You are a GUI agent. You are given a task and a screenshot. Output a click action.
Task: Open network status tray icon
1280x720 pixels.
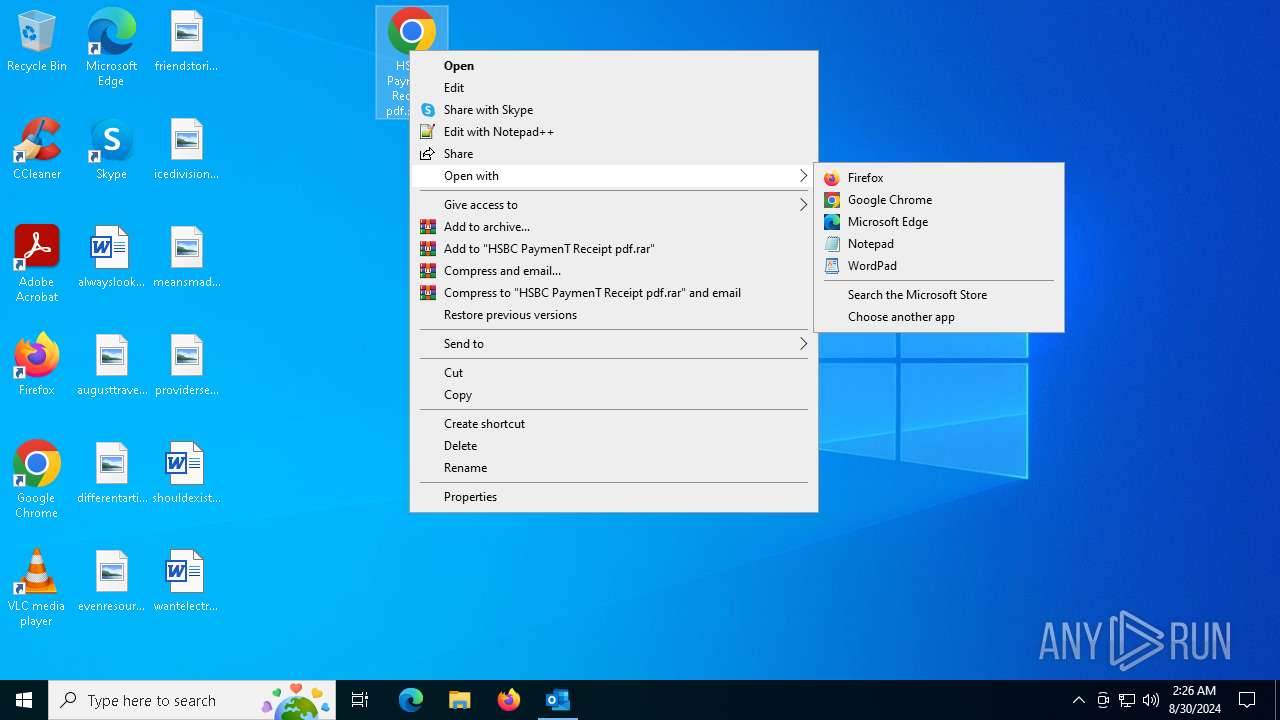pos(1127,700)
